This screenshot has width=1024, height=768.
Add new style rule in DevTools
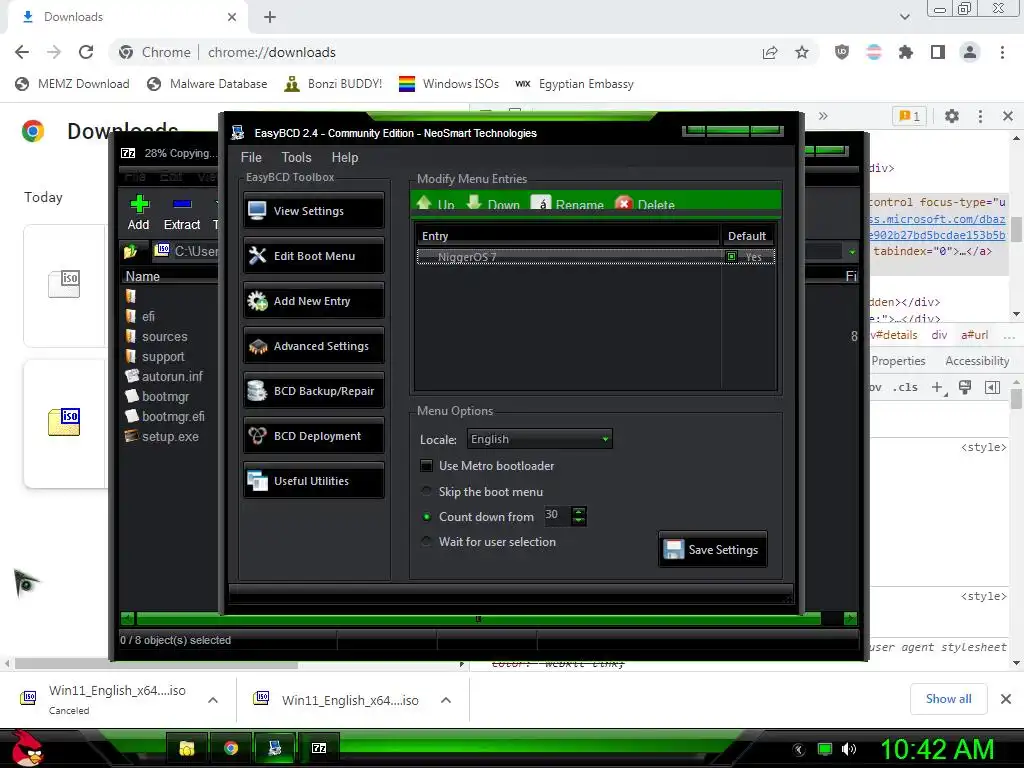(938, 387)
